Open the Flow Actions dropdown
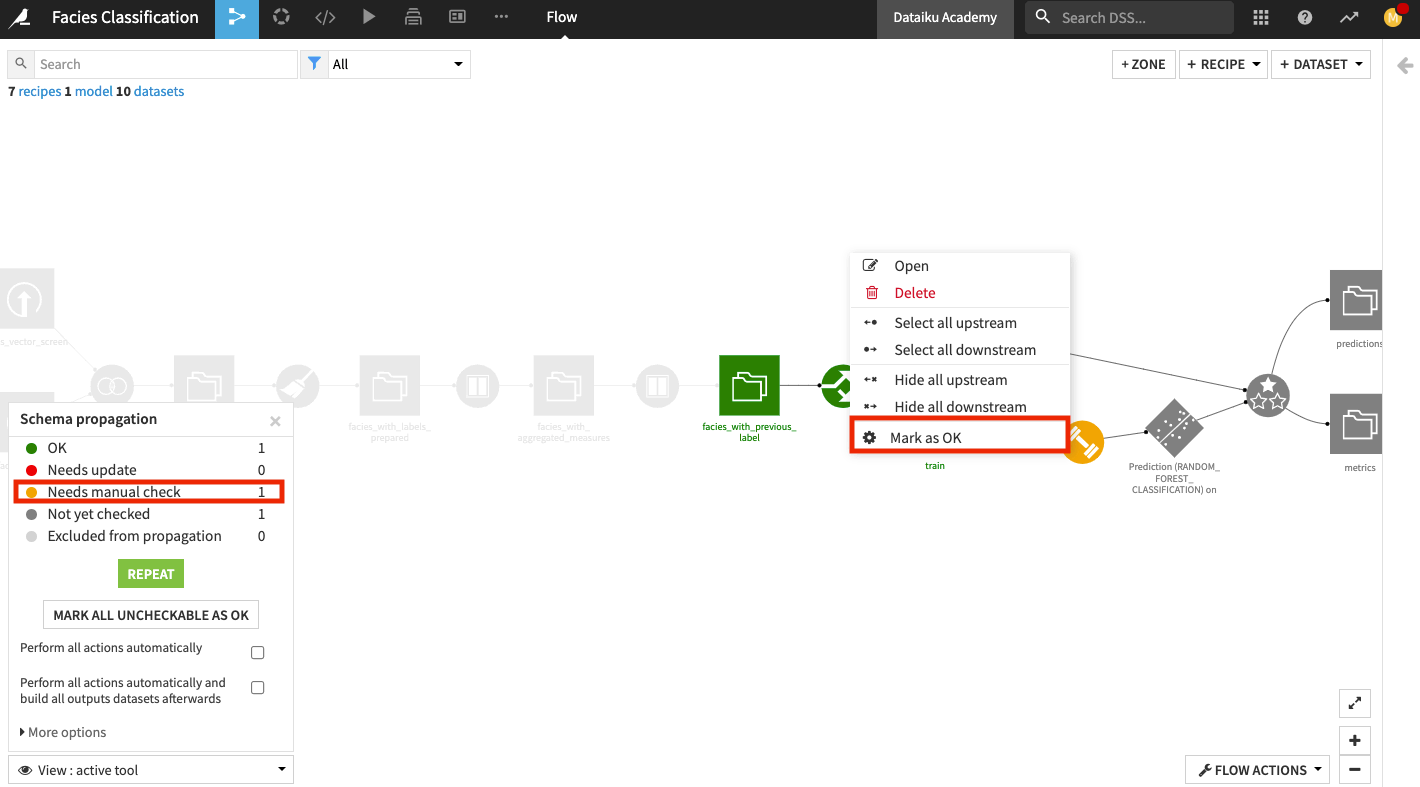The width and height of the screenshot is (1420, 787). (x=1257, y=770)
